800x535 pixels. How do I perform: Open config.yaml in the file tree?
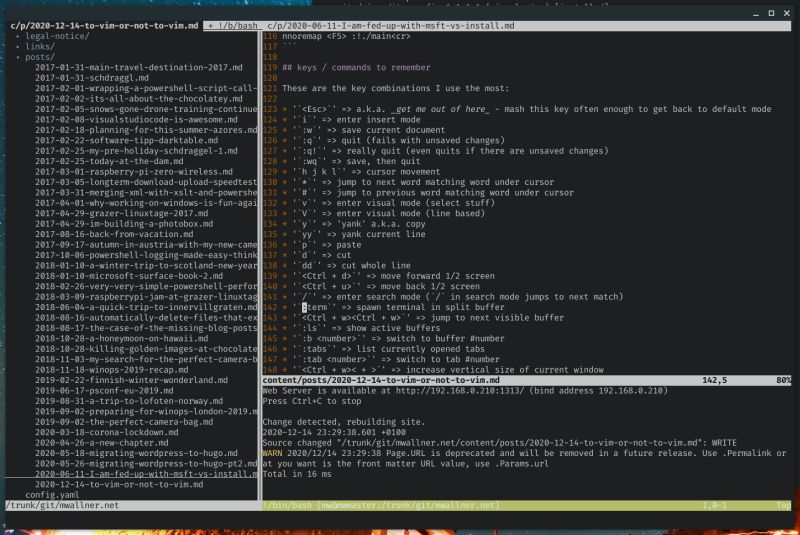point(52,495)
